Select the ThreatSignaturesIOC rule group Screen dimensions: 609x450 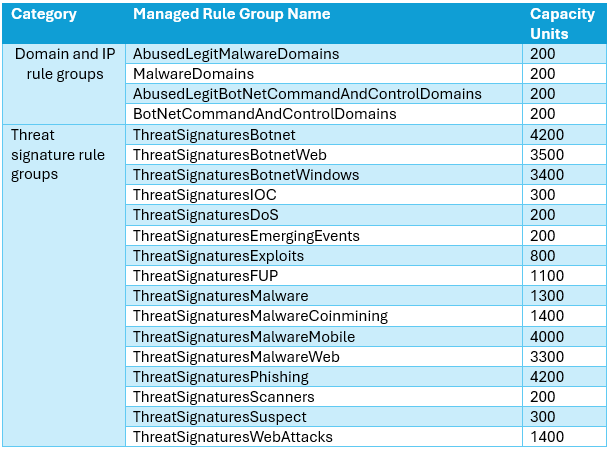point(204,195)
